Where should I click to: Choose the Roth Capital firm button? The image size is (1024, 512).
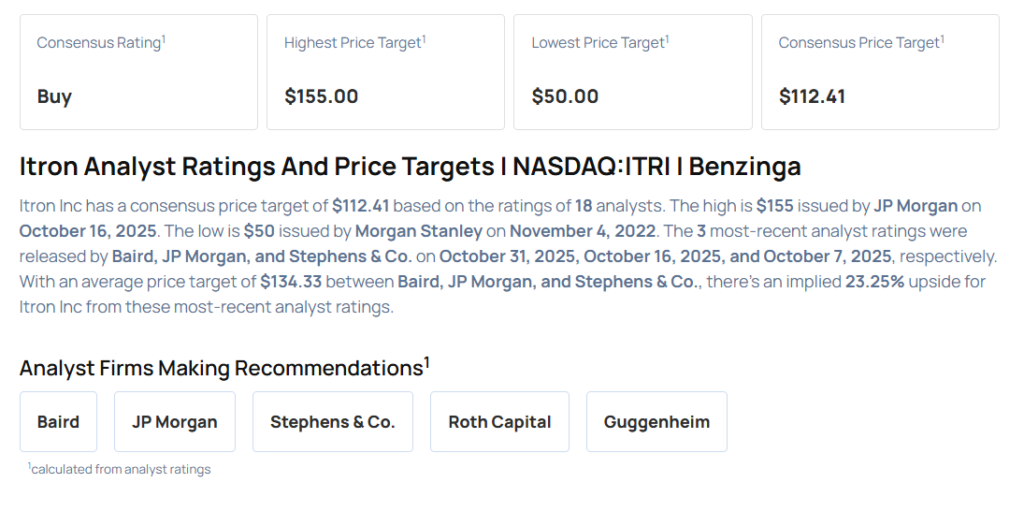tap(499, 421)
